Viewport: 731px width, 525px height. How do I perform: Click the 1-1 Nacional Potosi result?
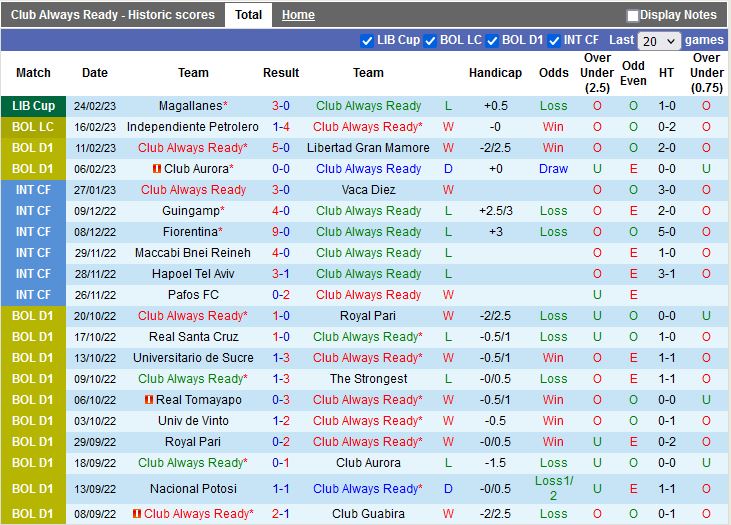[x=281, y=489]
